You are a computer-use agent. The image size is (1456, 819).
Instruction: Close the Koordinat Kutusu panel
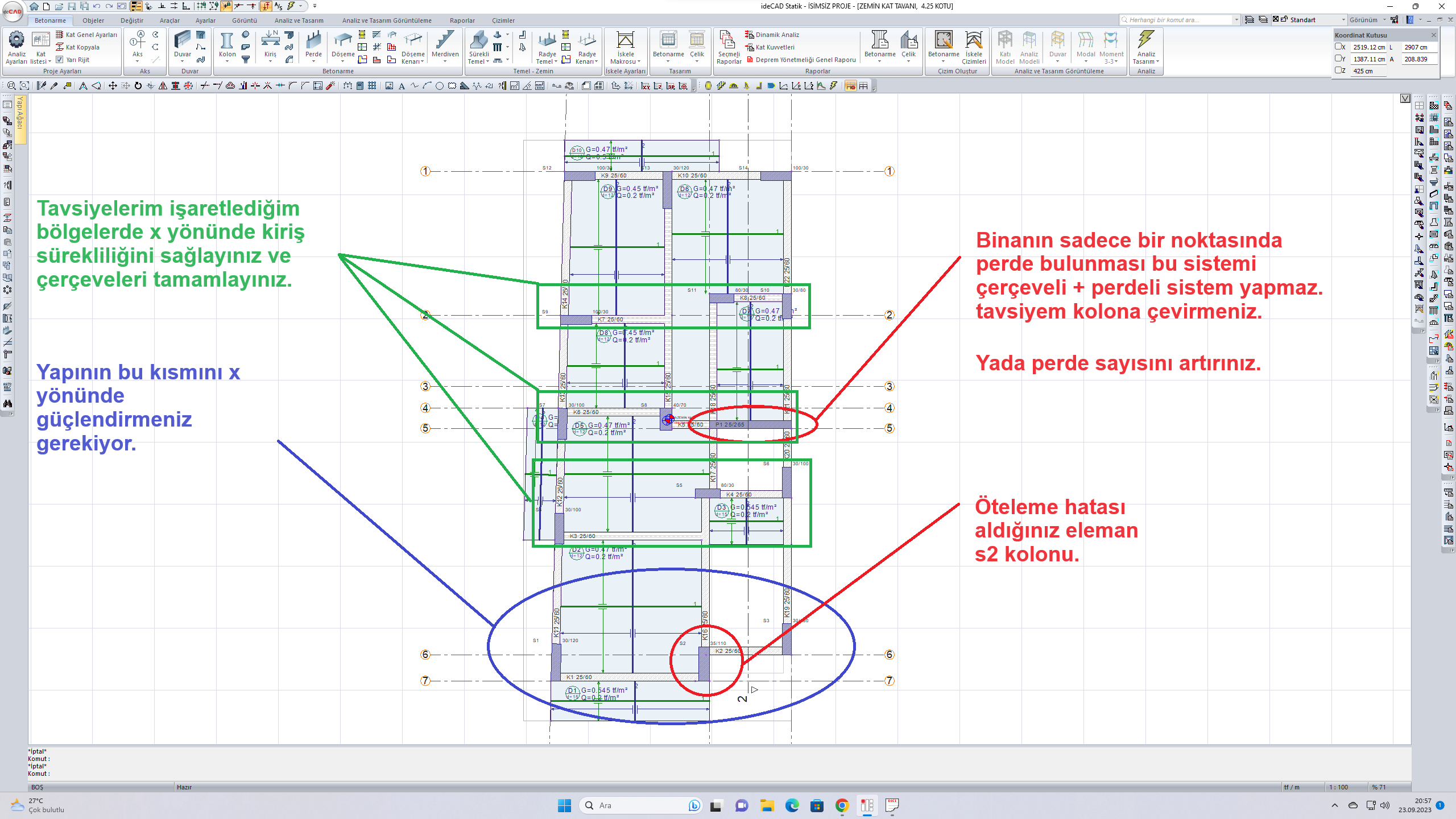[1433, 35]
